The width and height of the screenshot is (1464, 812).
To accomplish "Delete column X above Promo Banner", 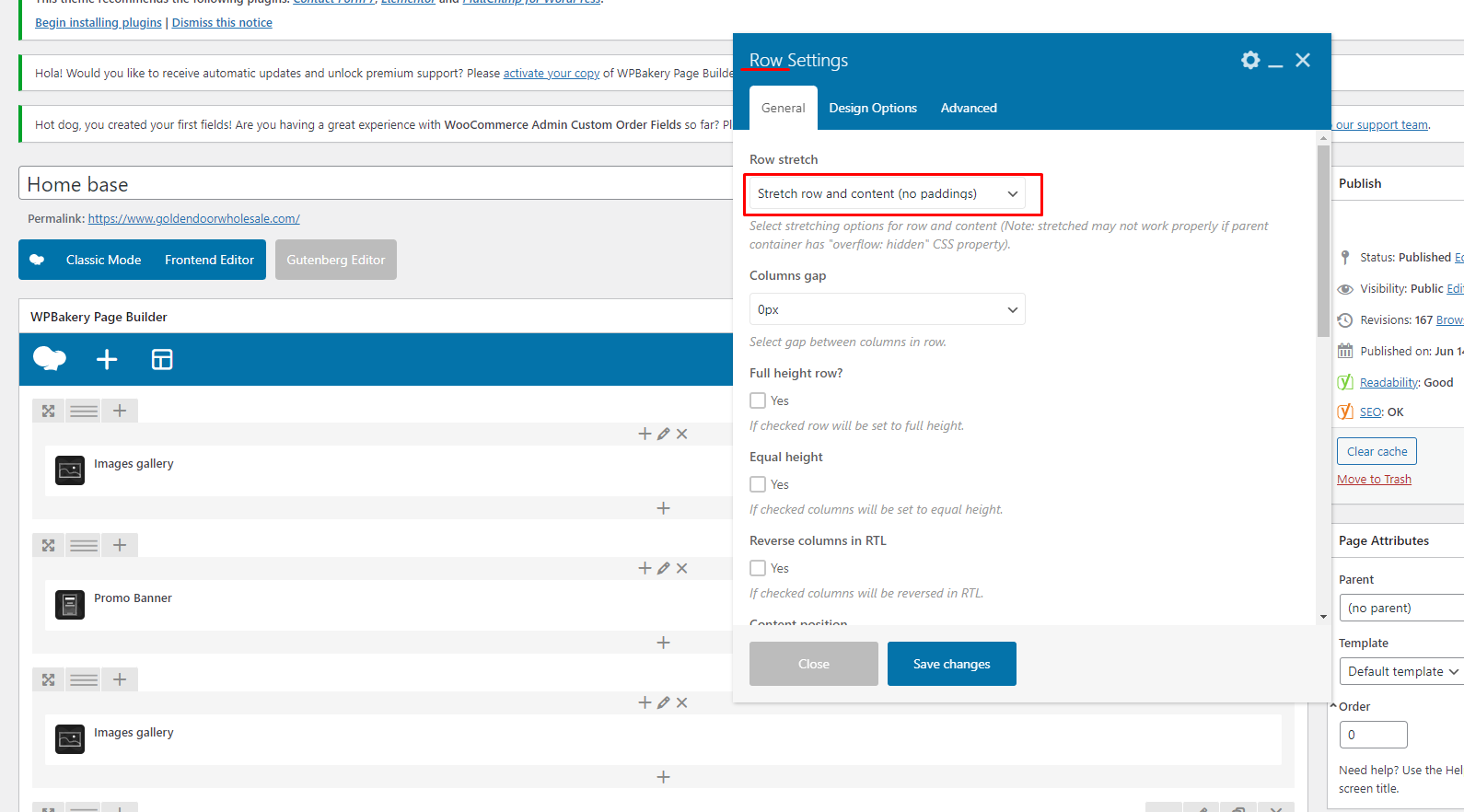I will [681, 568].
